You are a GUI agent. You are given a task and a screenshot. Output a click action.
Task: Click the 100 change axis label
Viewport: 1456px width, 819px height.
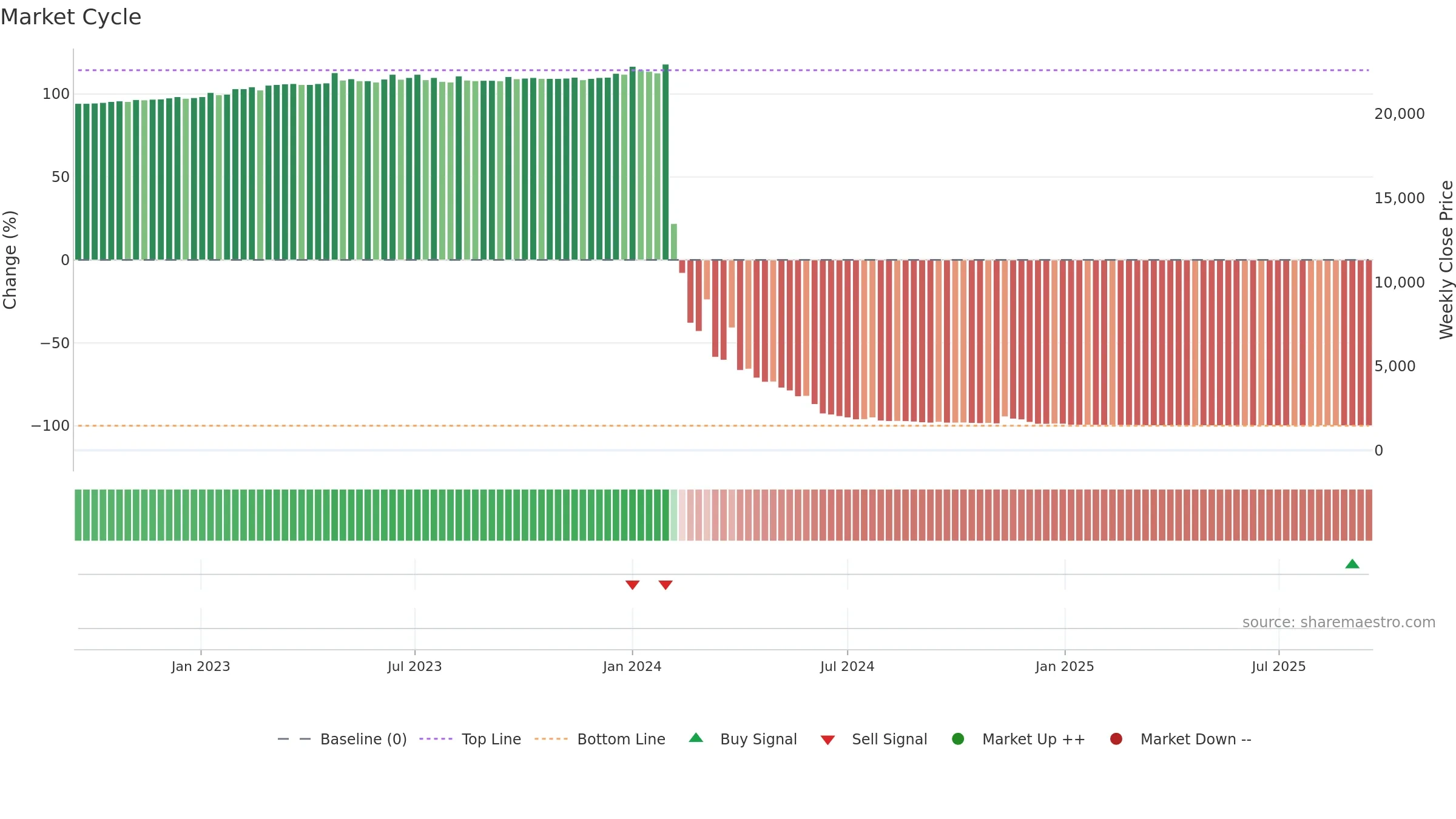56,94
